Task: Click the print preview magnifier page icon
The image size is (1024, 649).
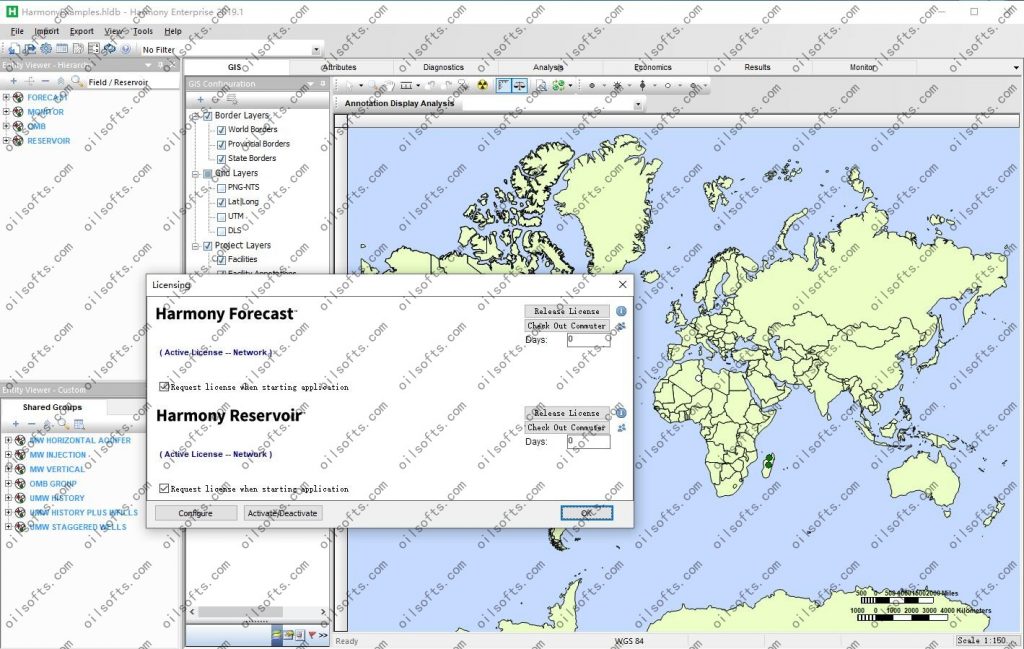Action: click(x=541, y=86)
